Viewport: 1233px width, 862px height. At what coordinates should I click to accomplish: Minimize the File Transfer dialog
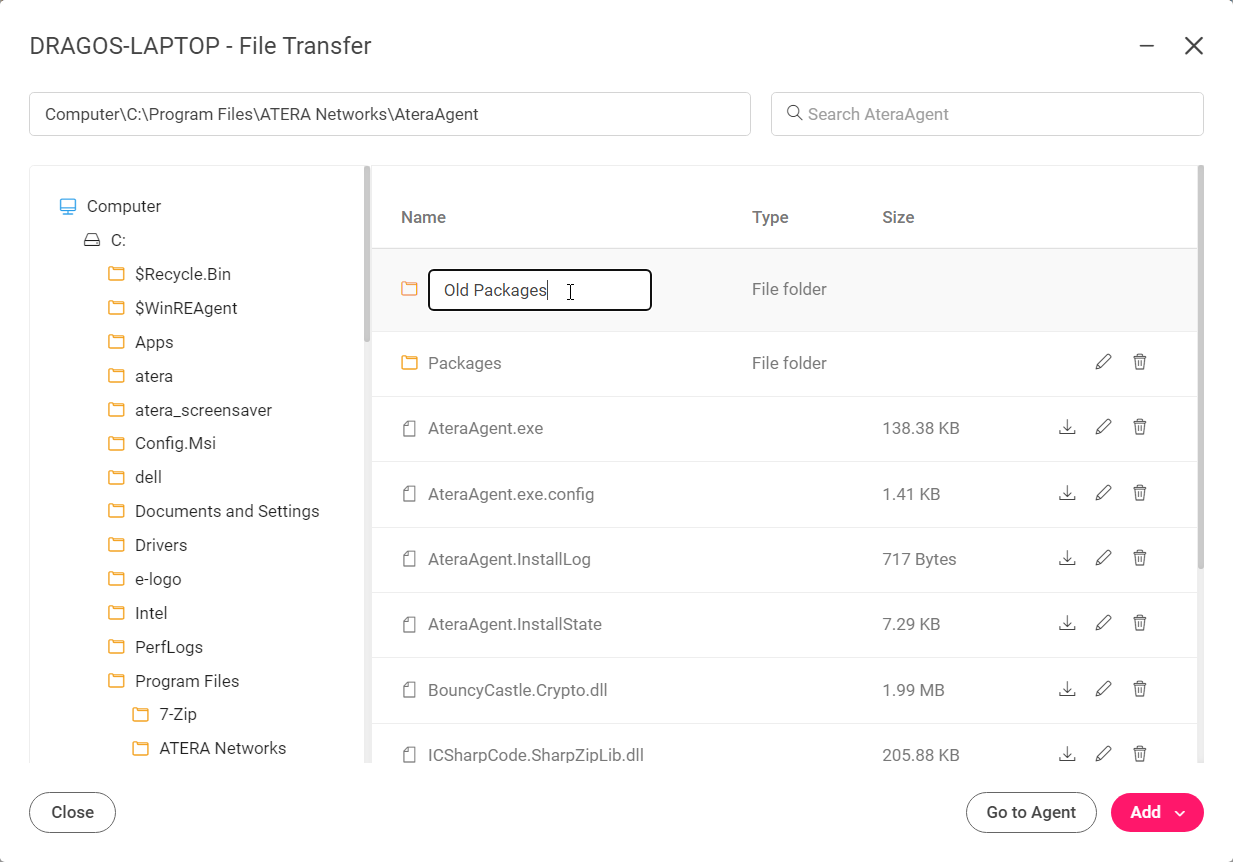[x=1147, y=46]
